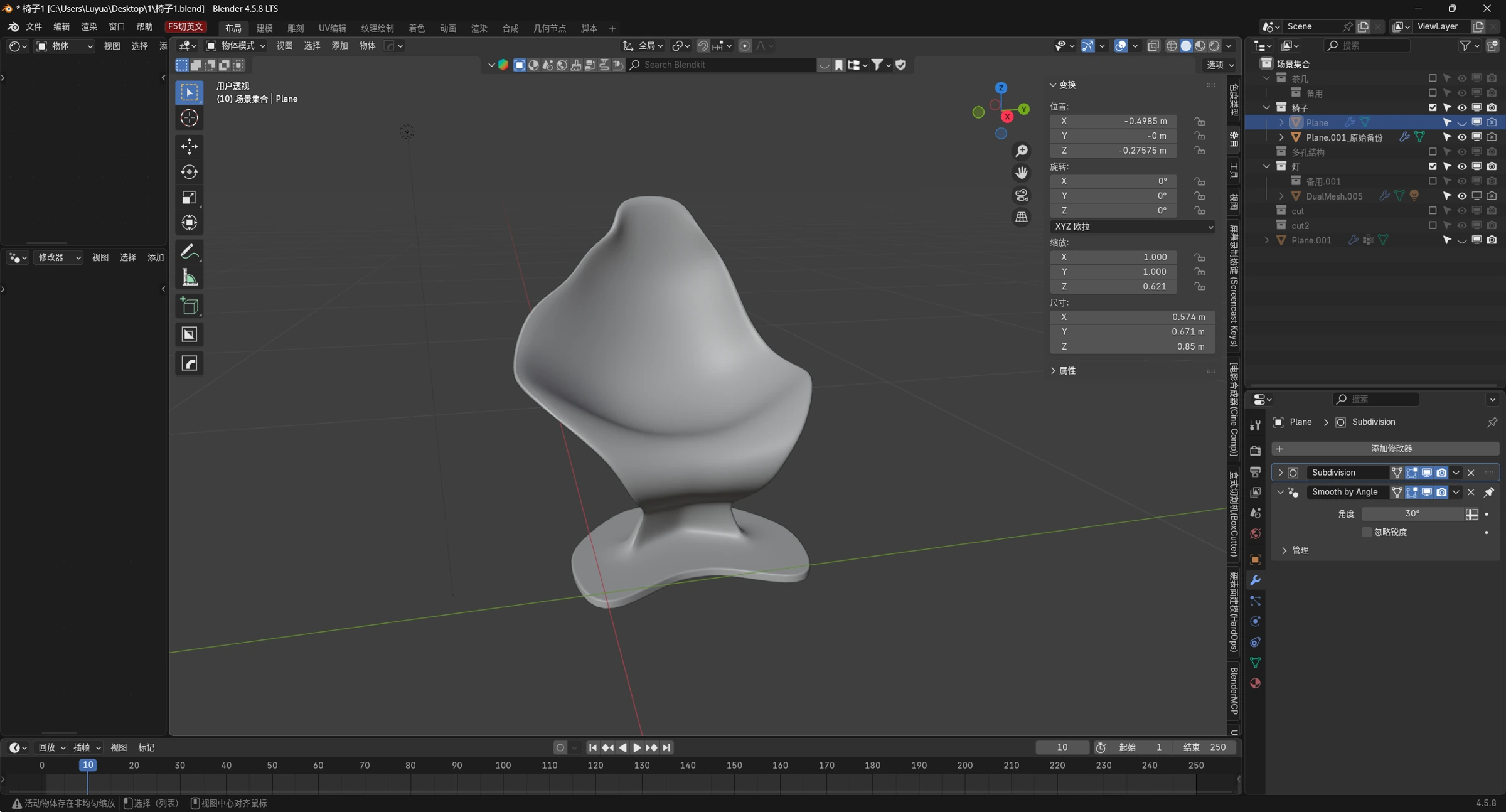Expand the 管理 section
The width and height of the screenshot is (1506, 812).
[1295, 550]
